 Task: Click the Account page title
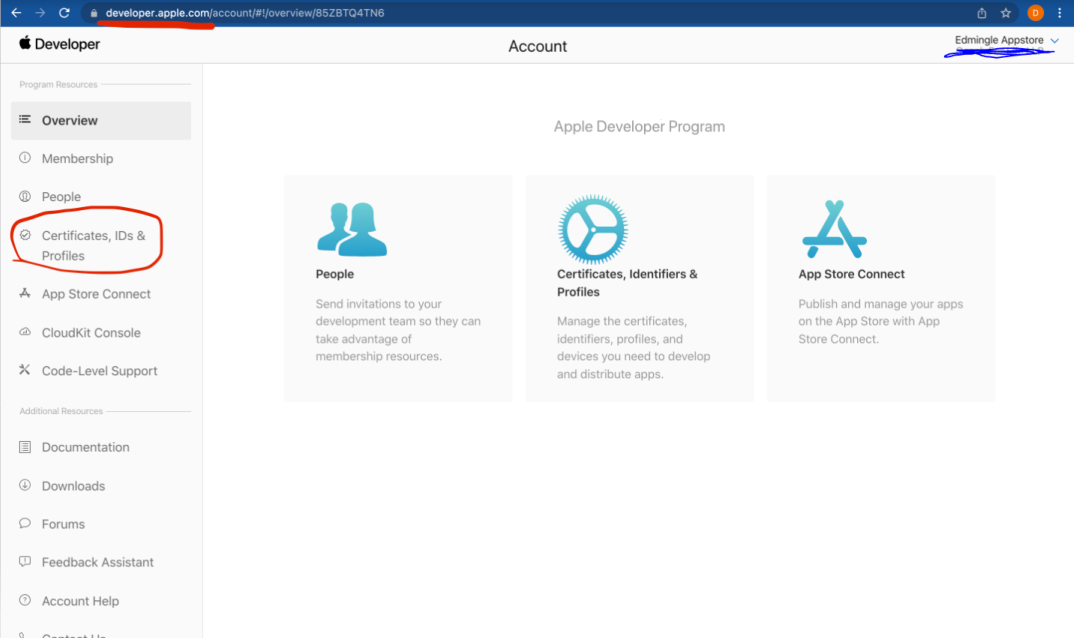(x=538, y=47)
